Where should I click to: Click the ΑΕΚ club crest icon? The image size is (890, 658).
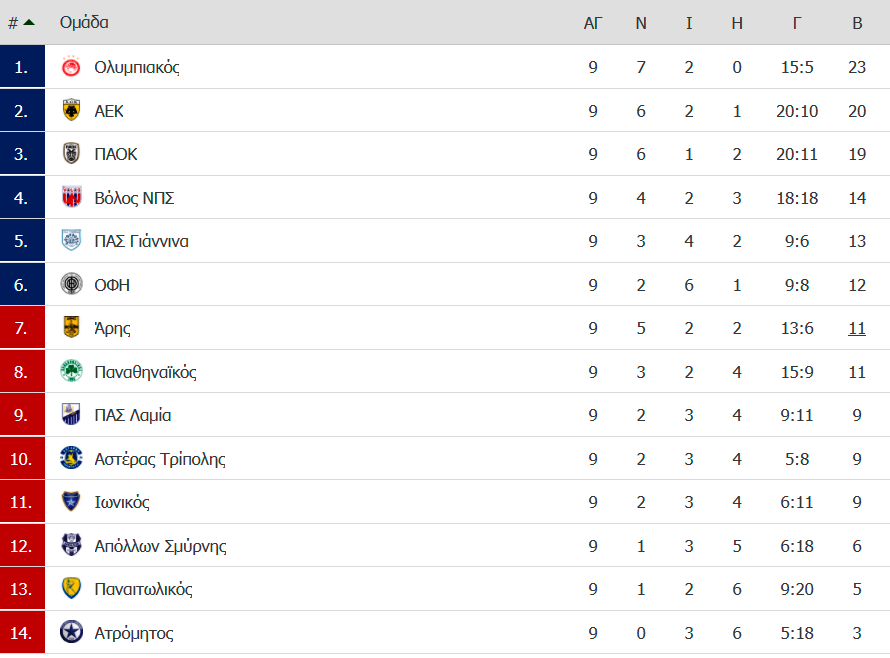click(71, 111)
